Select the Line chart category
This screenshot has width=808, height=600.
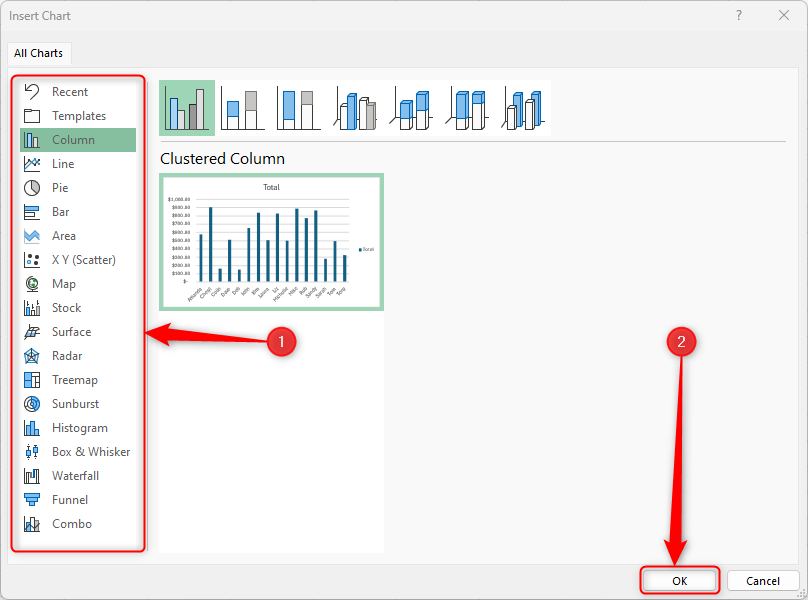[x=63, y=163]
